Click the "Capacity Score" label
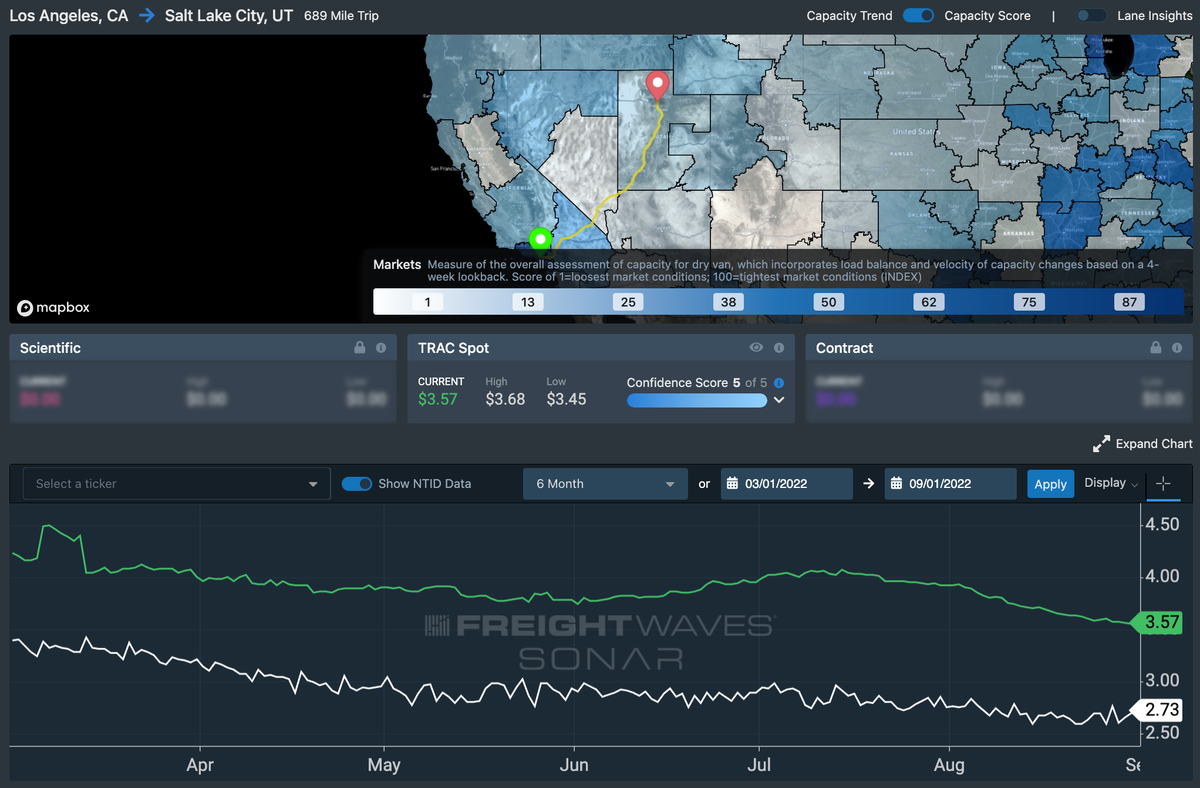 [987, 16]
